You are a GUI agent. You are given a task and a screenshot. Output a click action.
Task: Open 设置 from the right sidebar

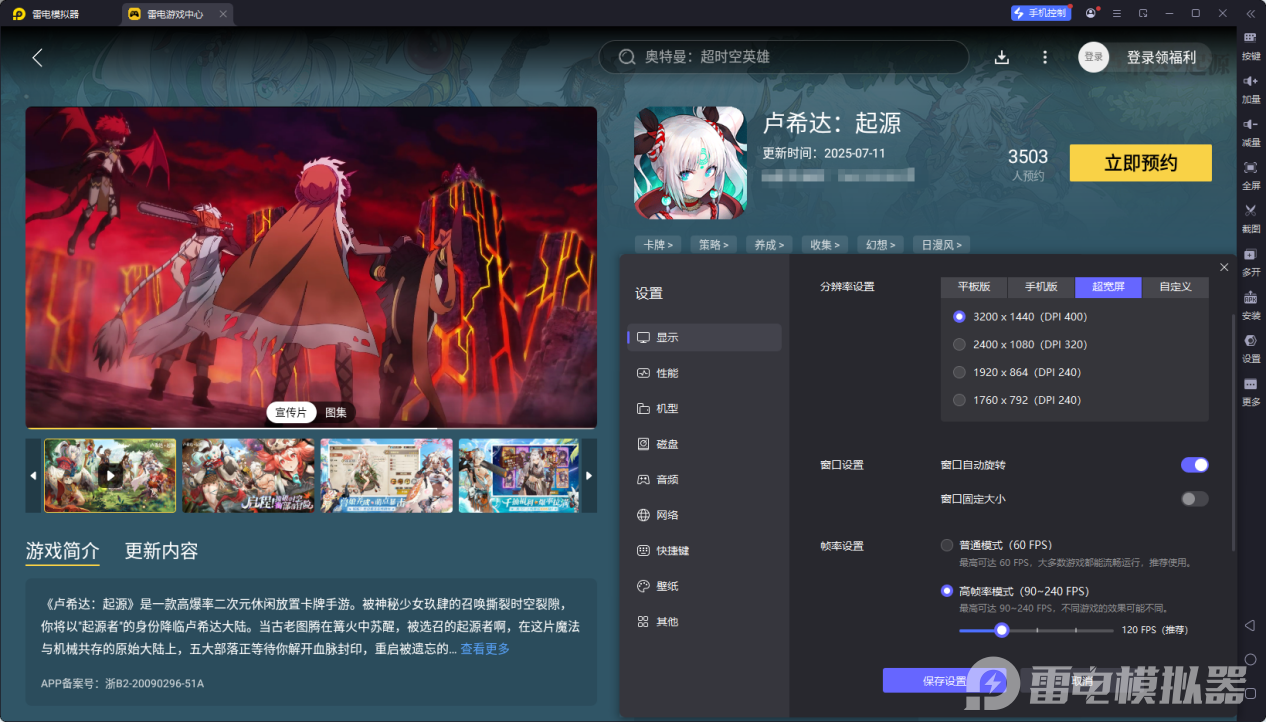point(1250,346)
